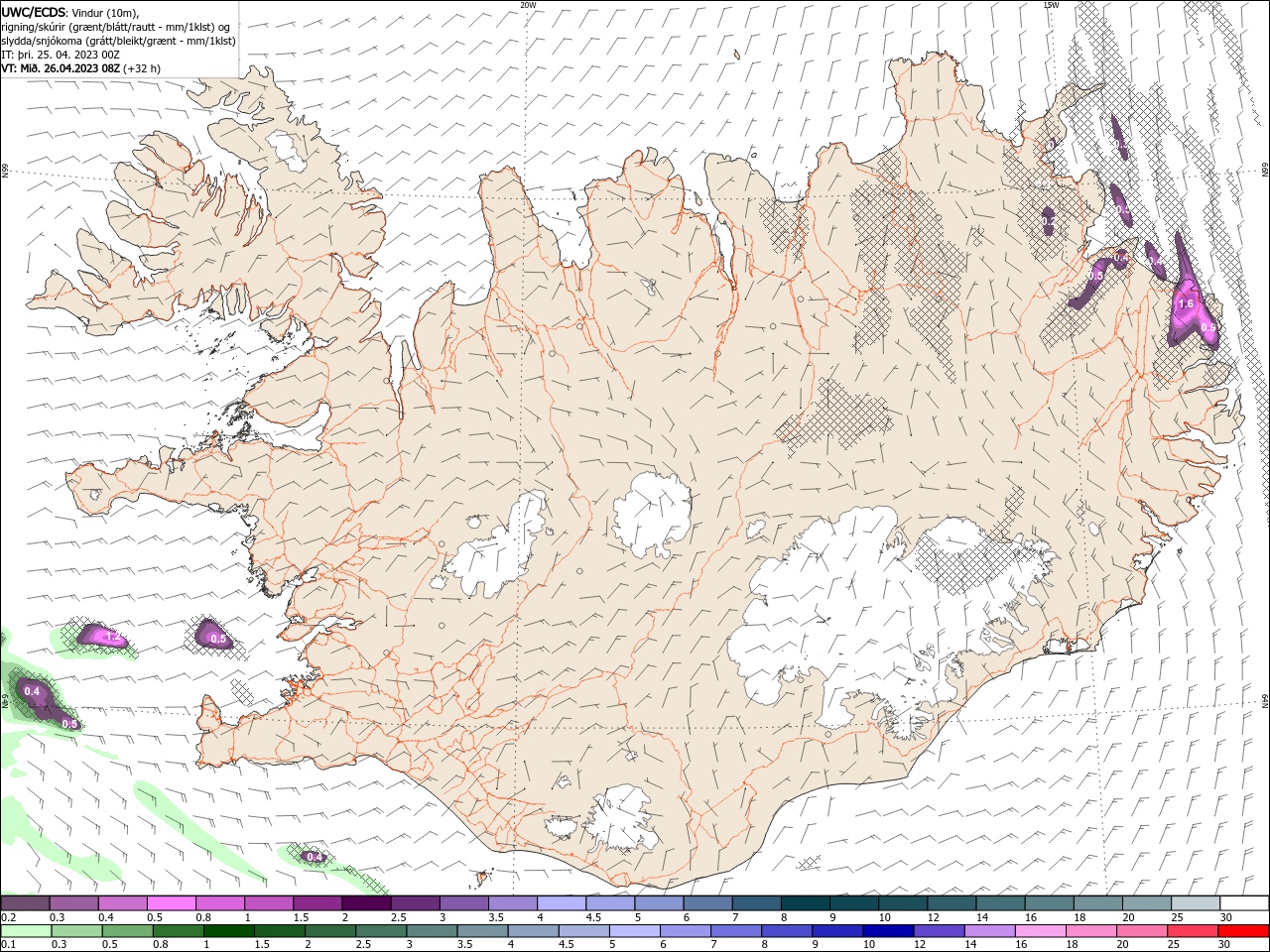The image size is (1270, 952).
Task: Pick the dark teal snow-scale swatch between 8 and 9
Action: pos(805,903)
